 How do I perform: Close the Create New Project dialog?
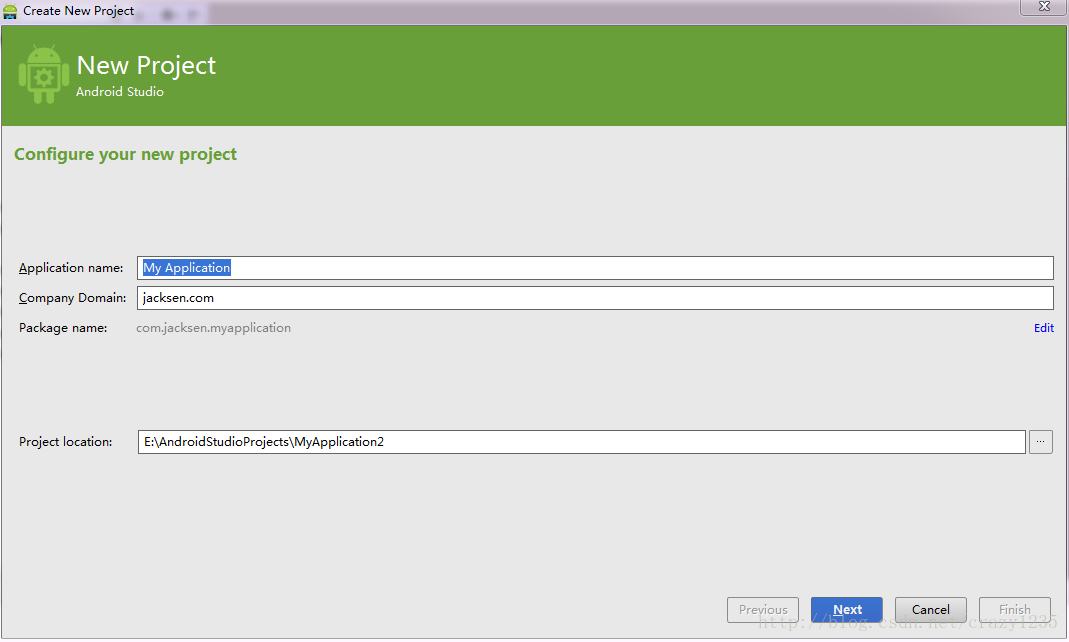coord(1044,7)
